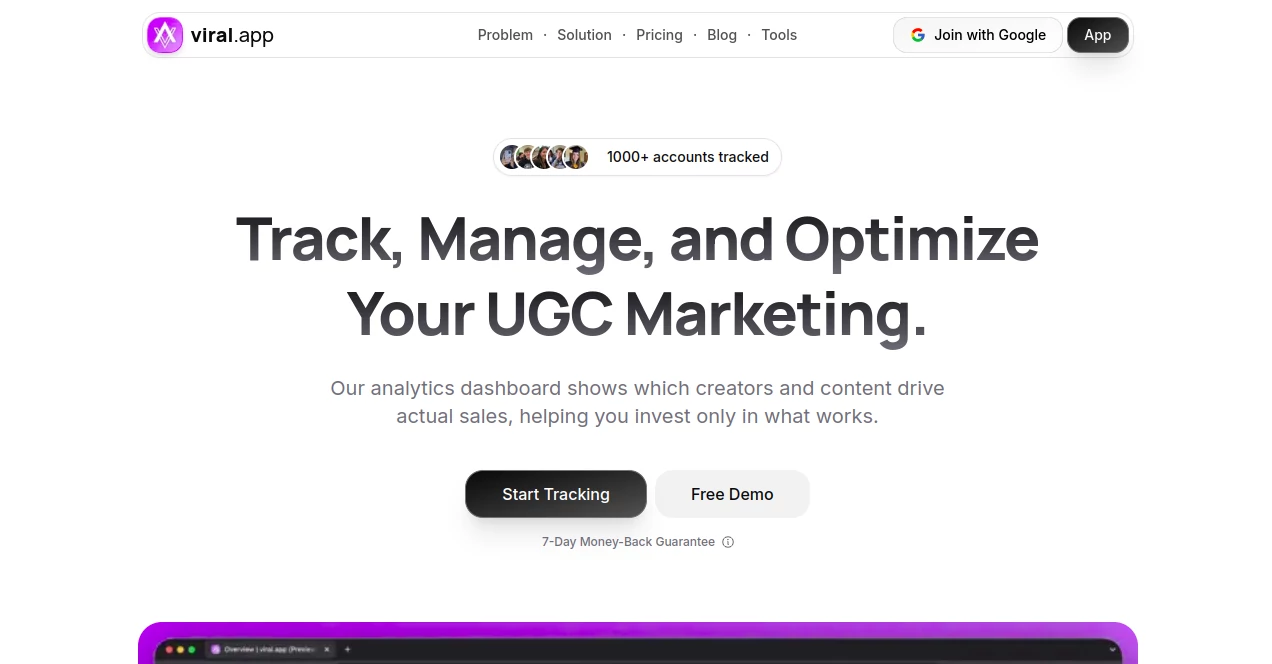Screen dimensions: 1272x664
Task: Click the Solution navigation link
Action: click(584, 35)
